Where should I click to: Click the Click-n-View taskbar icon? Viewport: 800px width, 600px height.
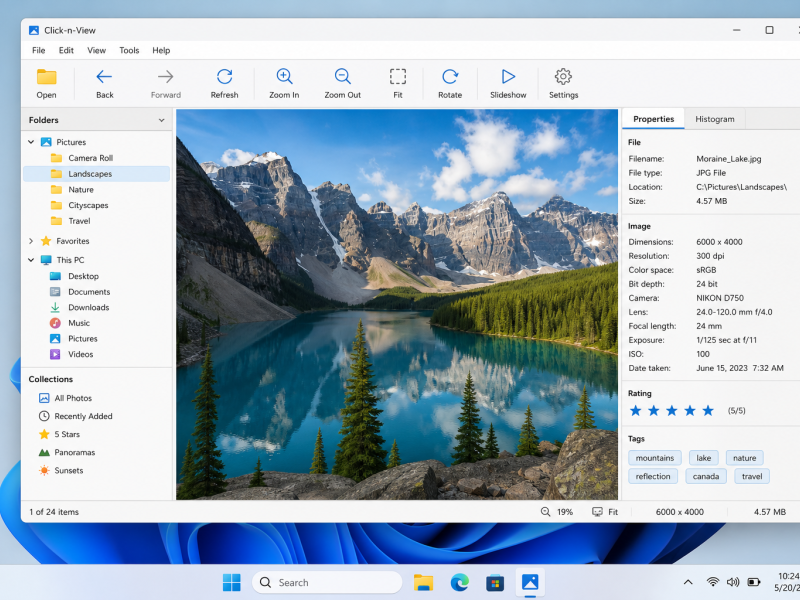tap(530, 582)
